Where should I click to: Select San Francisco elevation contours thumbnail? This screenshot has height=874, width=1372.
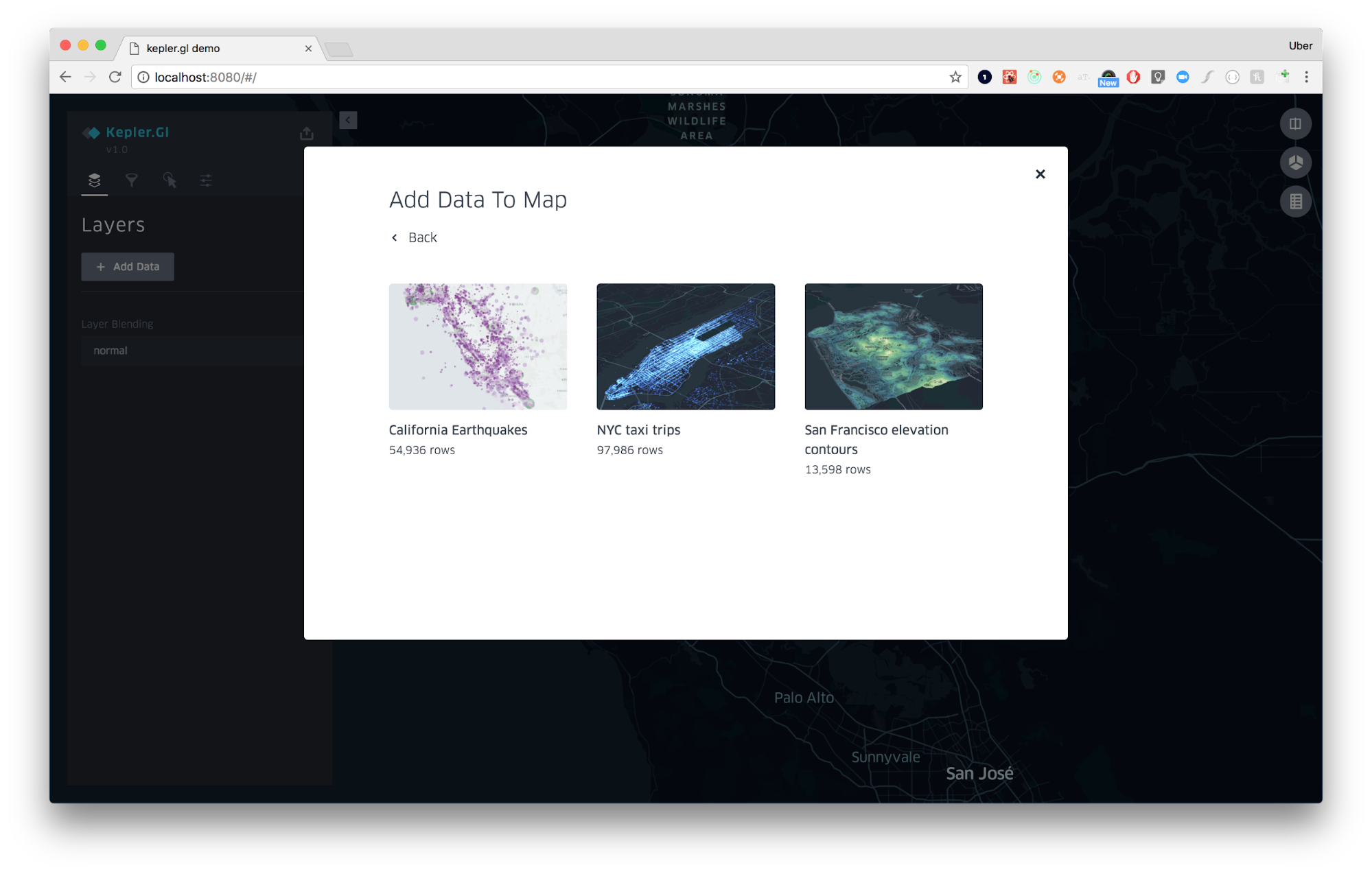(893, 346)
